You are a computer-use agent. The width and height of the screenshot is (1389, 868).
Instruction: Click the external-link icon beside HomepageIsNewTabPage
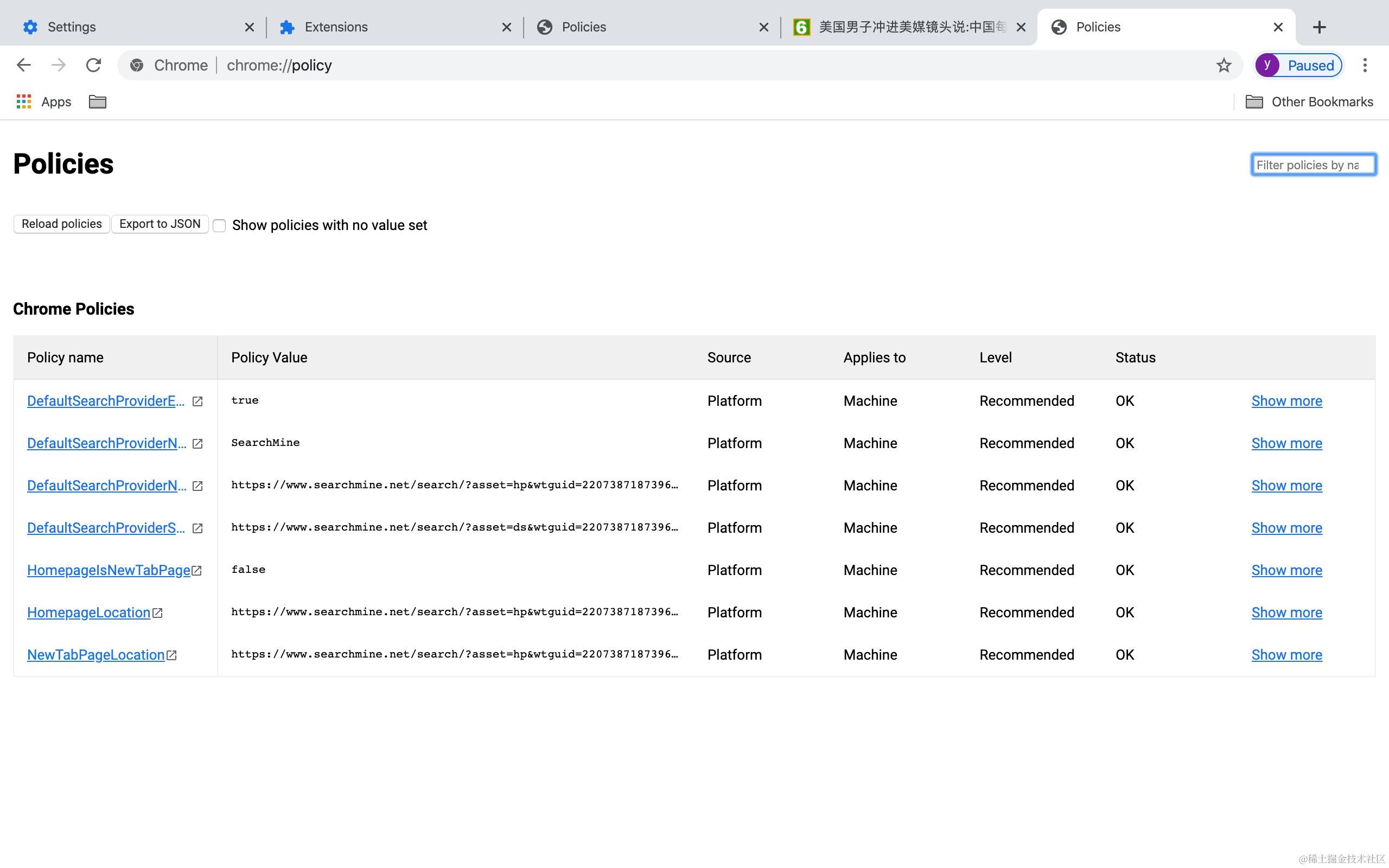[196, 571]
